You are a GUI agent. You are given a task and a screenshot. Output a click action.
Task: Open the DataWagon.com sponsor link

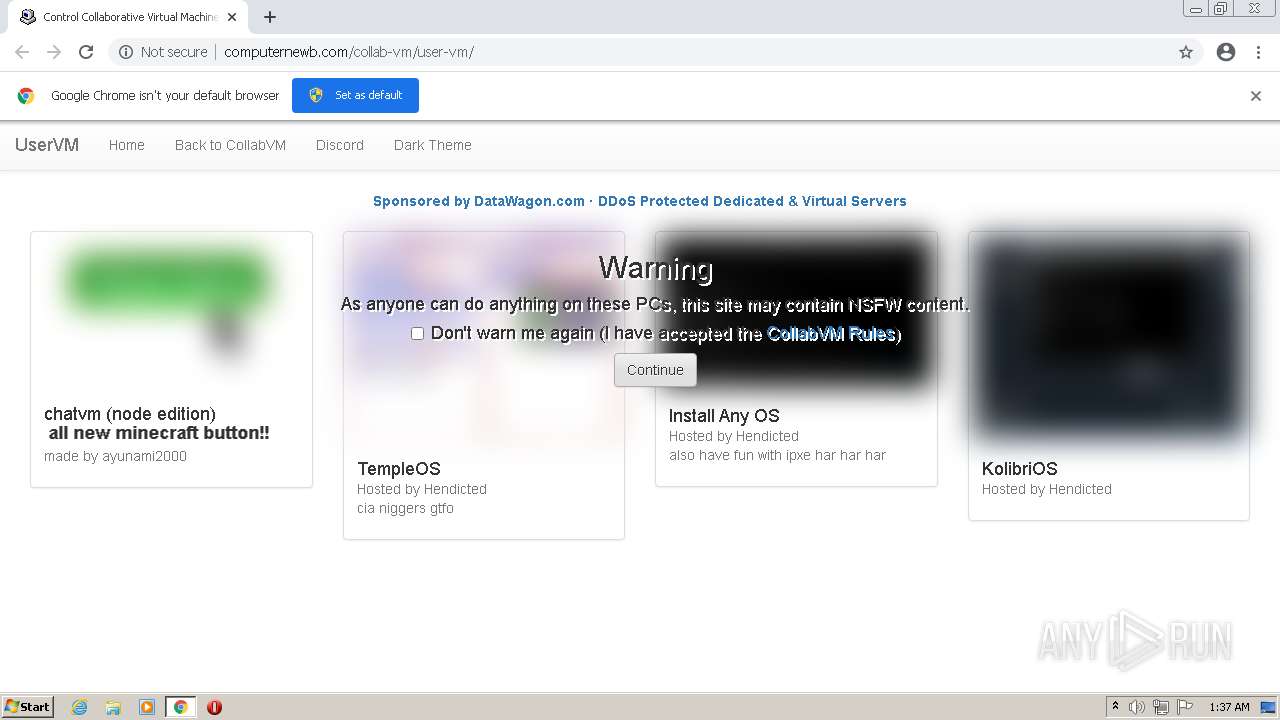coord(640,201)
